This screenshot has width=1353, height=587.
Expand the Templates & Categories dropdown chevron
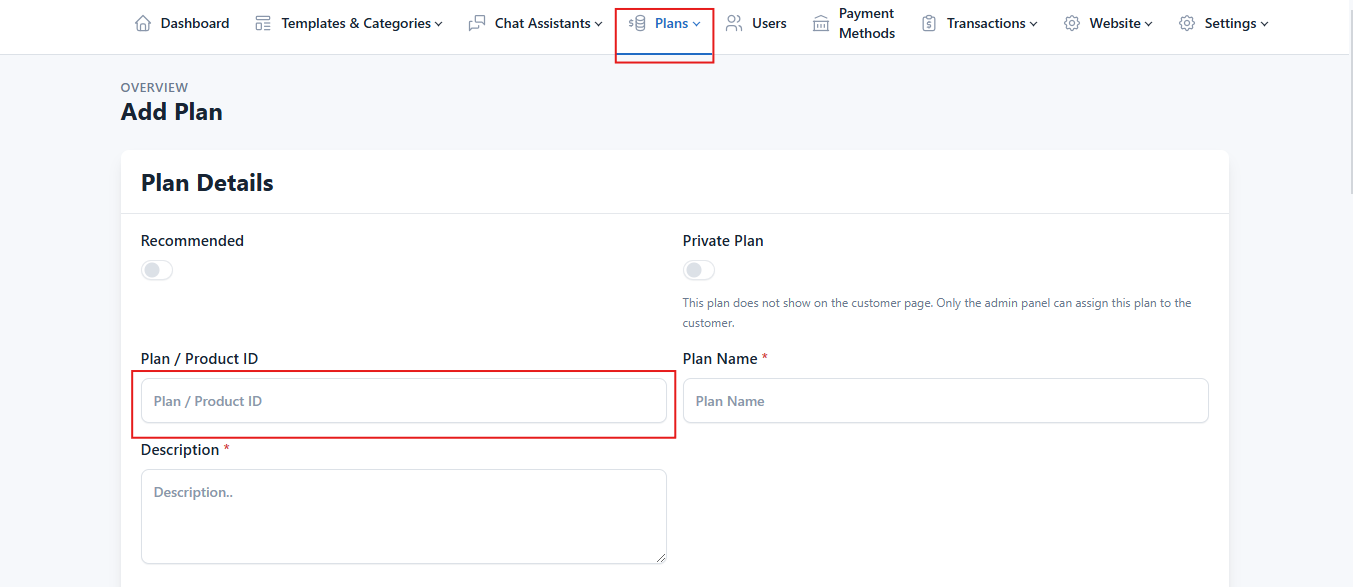pos(439,24)
